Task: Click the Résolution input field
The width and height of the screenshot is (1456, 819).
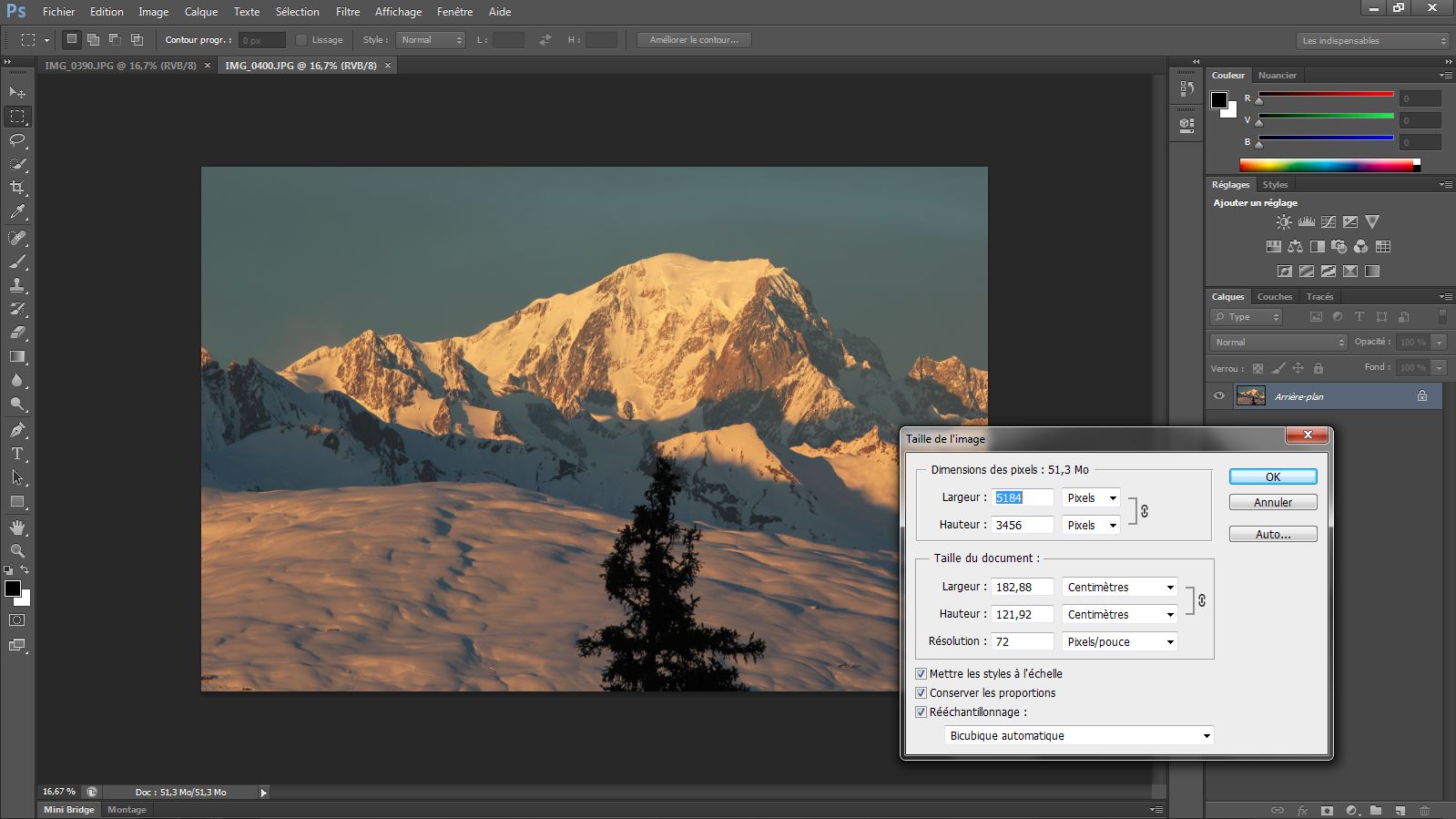Action: pos(1022,641)
